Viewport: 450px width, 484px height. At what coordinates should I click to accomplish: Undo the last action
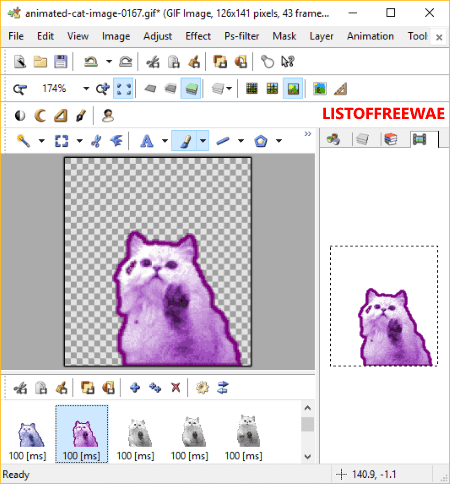point(91,62)
